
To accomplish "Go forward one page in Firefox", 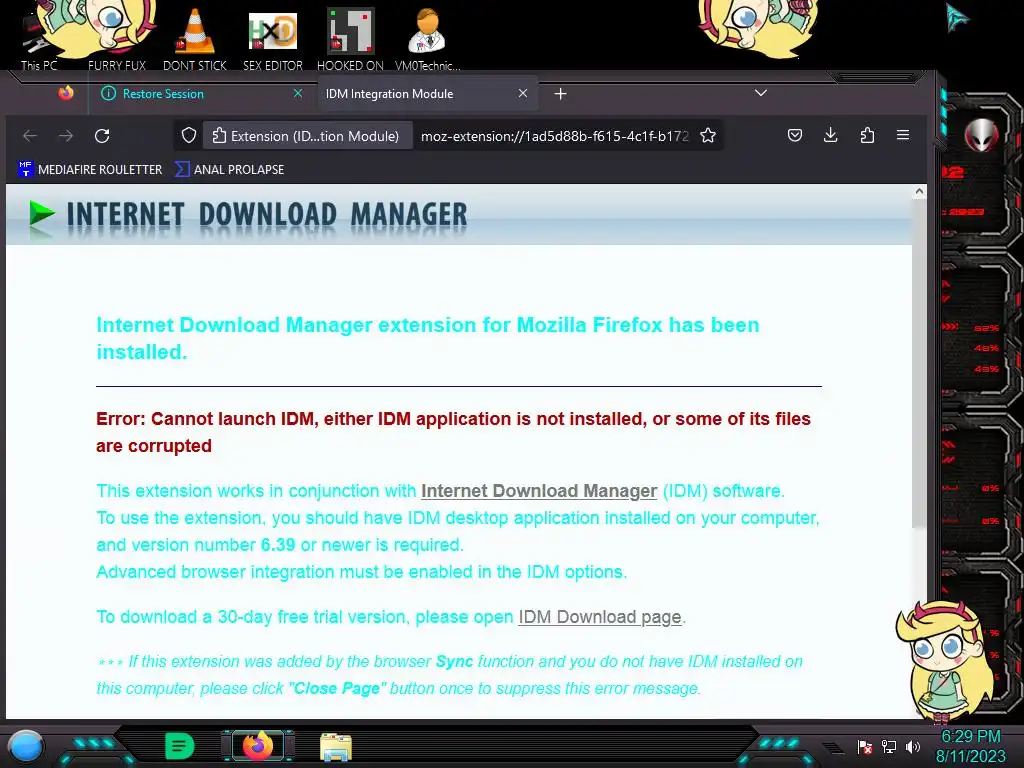I will click(66, 136).
